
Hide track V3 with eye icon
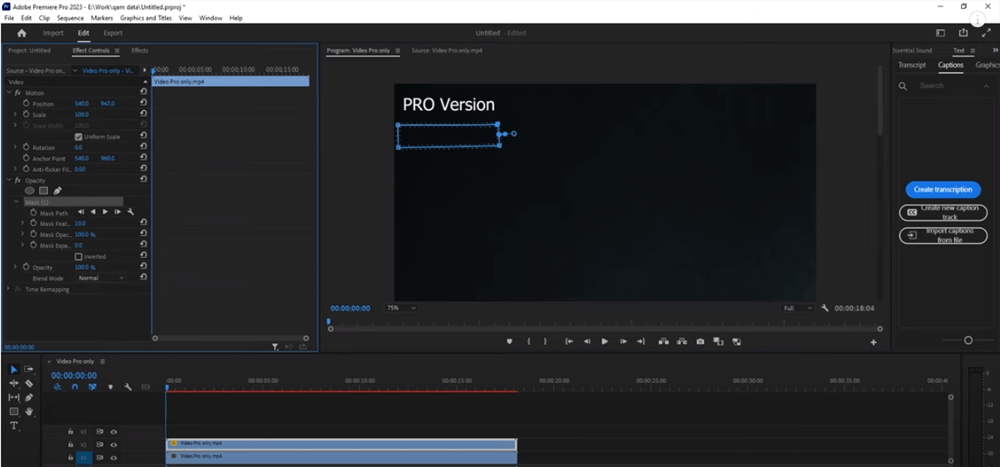[x=114, y=431]
